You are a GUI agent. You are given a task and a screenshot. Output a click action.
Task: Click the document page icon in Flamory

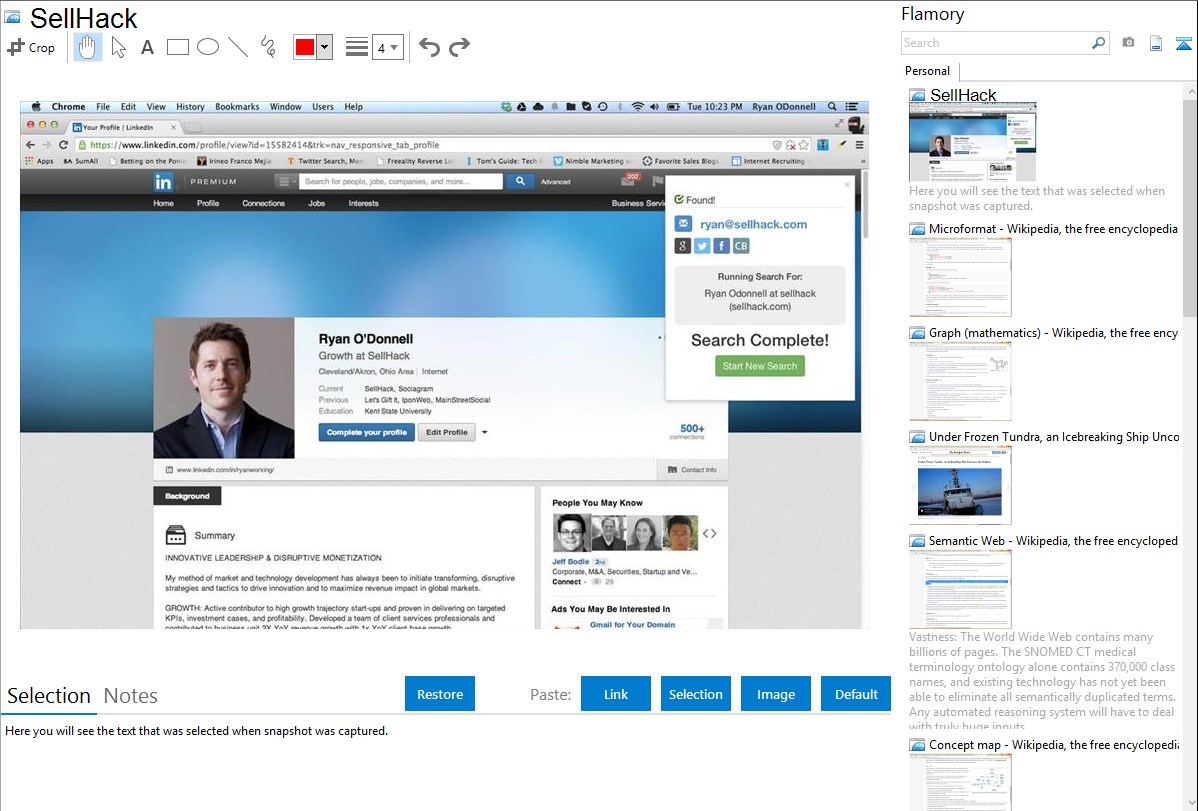1156,43
